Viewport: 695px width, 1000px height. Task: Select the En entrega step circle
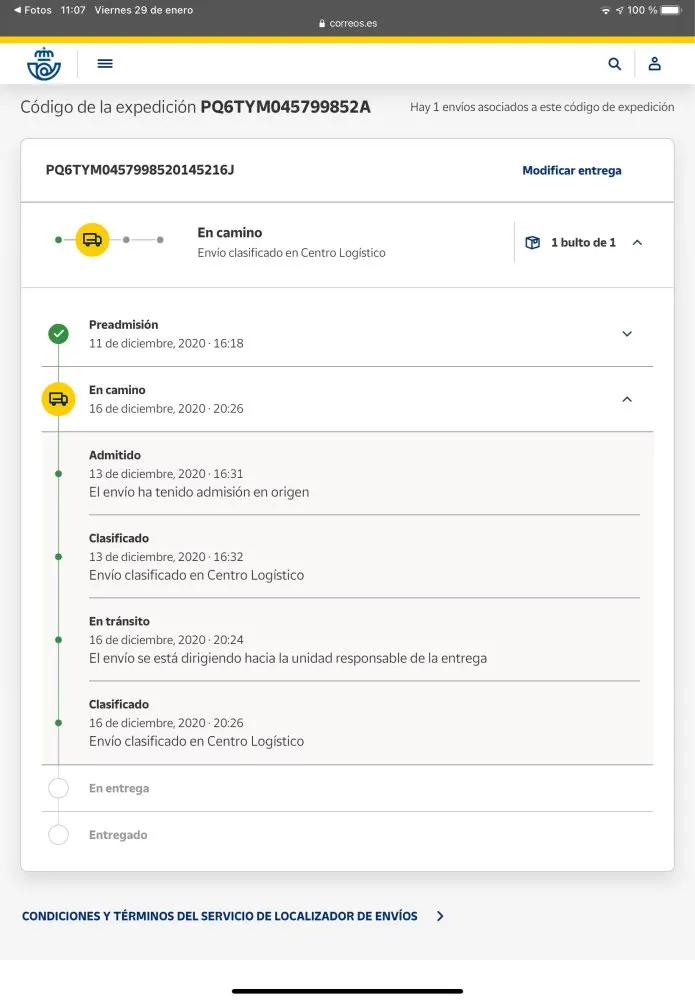pos(59,788)
